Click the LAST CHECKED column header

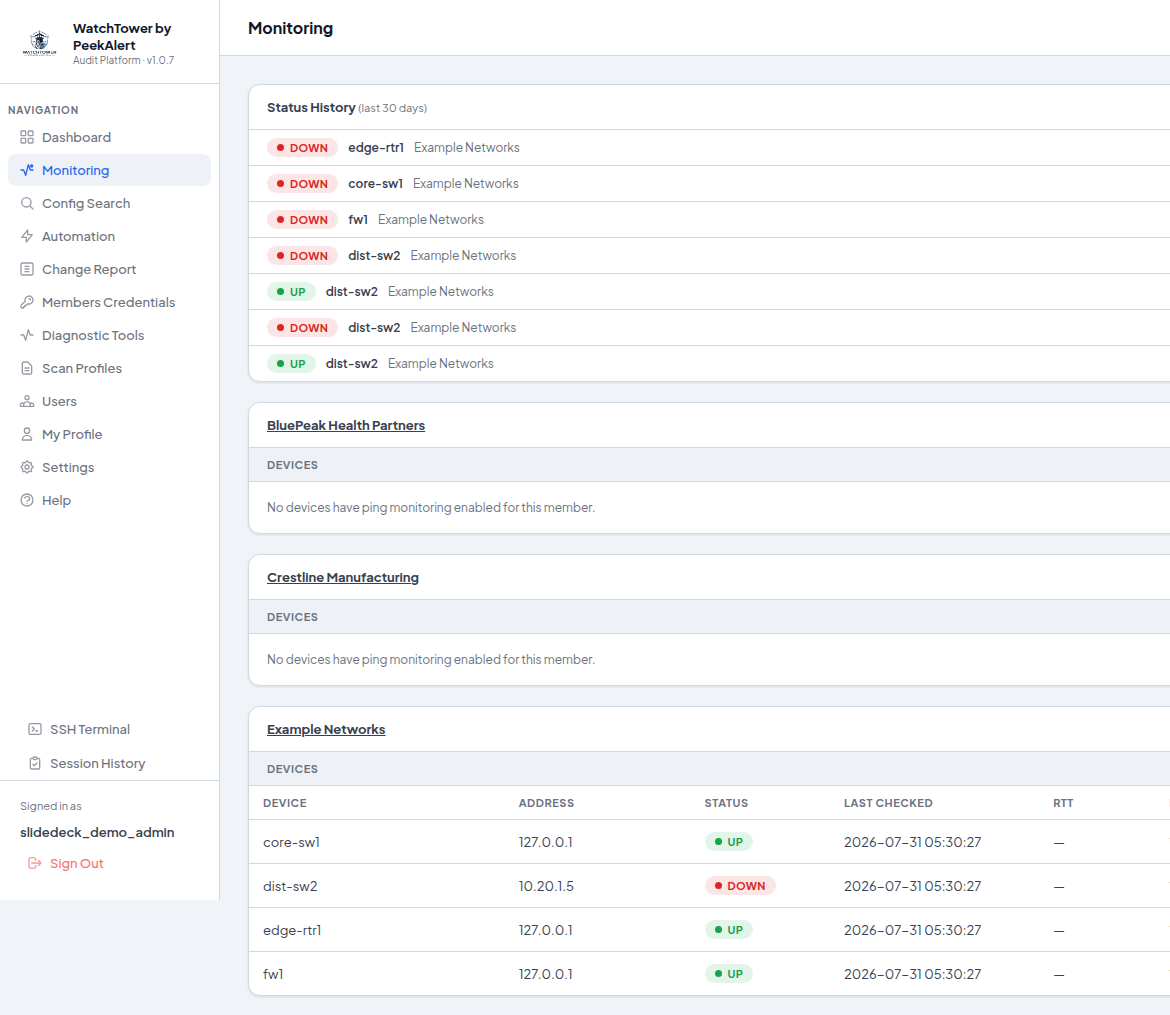click(888, 803)
